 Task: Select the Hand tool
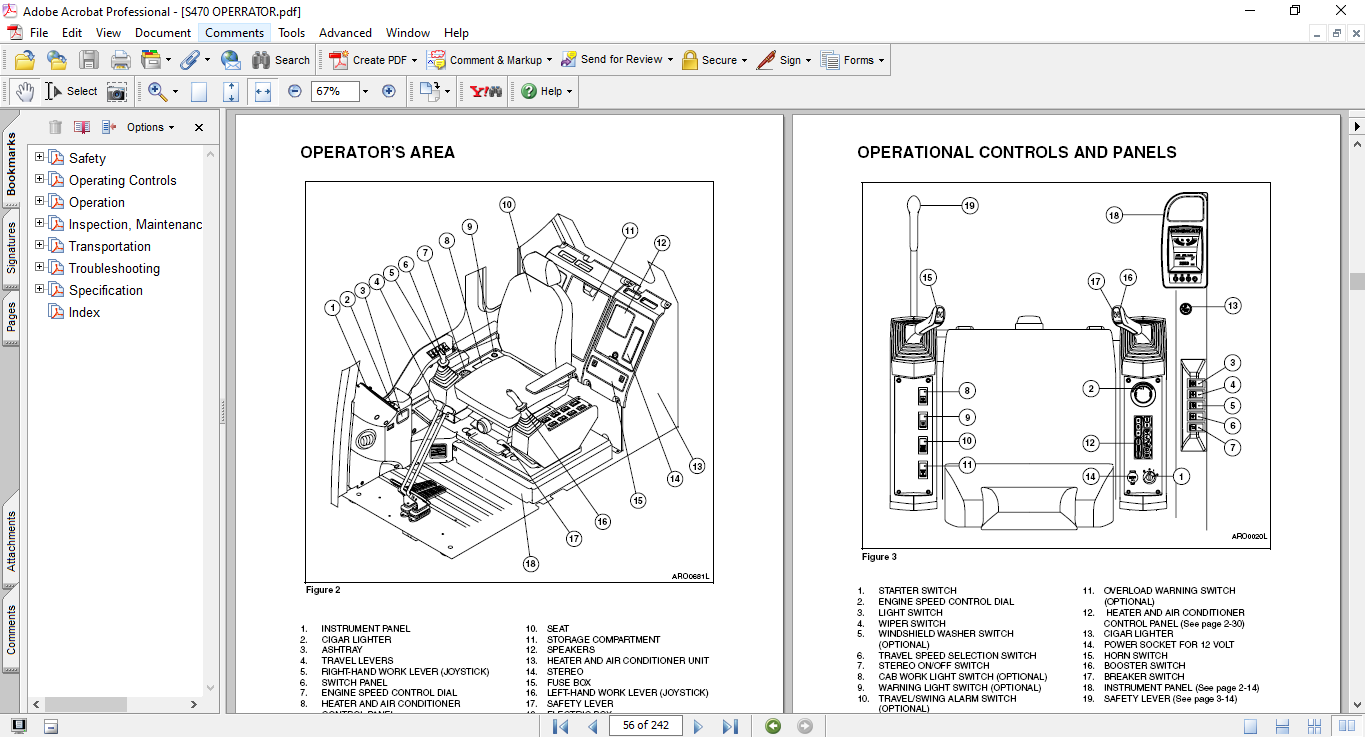[x=24, y=91]
